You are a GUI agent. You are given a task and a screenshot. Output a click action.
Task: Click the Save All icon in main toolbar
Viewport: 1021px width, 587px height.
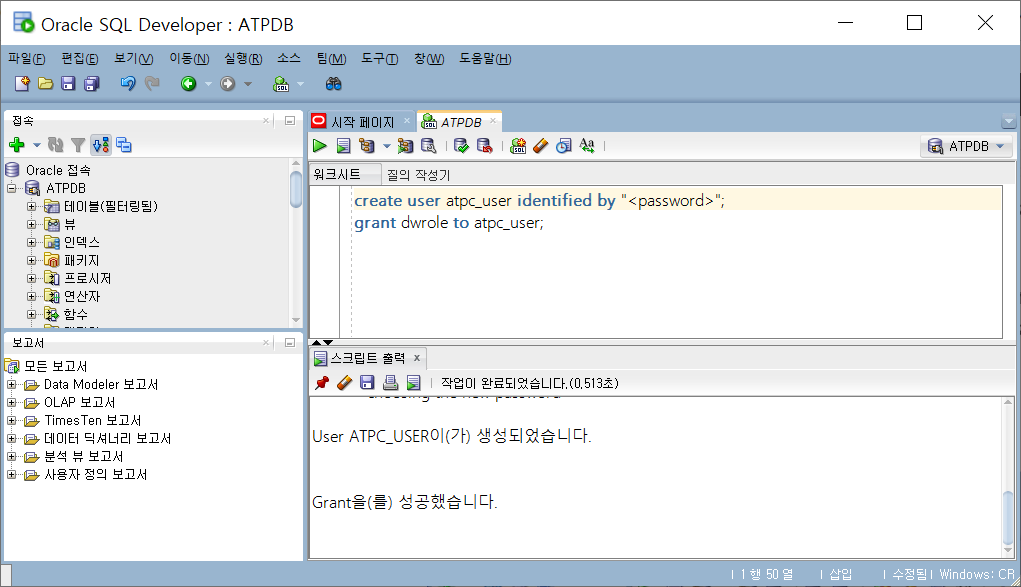coord(92,83)
